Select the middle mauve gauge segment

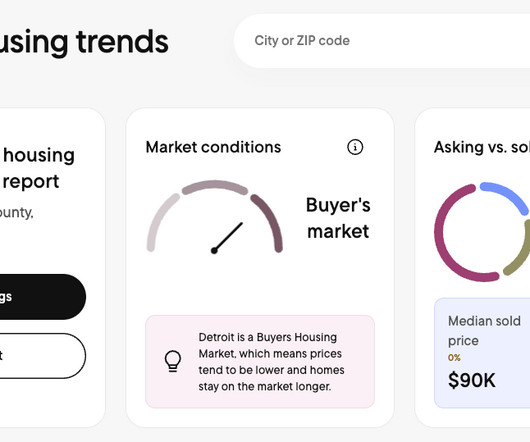point(215,187)
